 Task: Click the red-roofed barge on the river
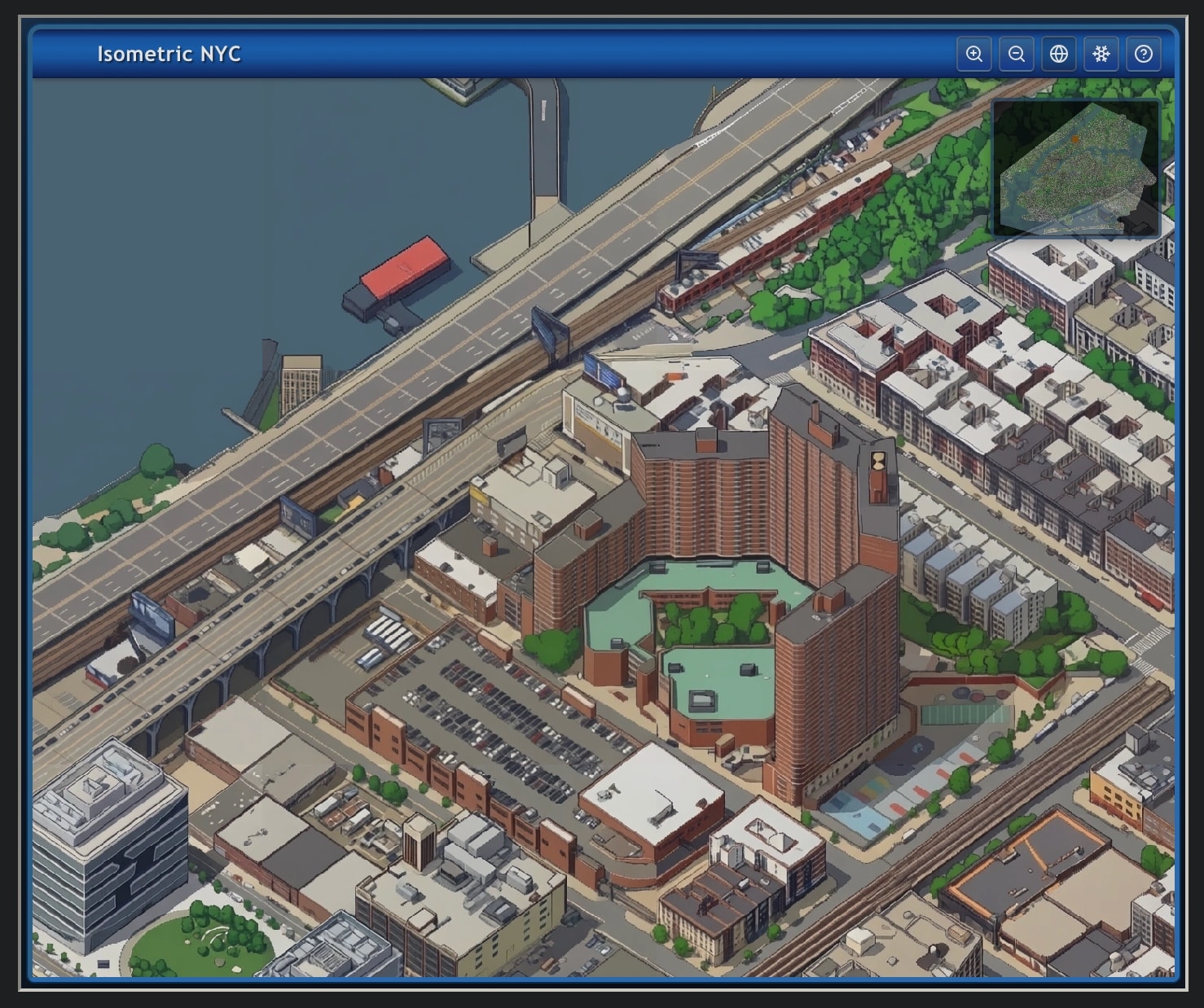(x=403, y=268)
